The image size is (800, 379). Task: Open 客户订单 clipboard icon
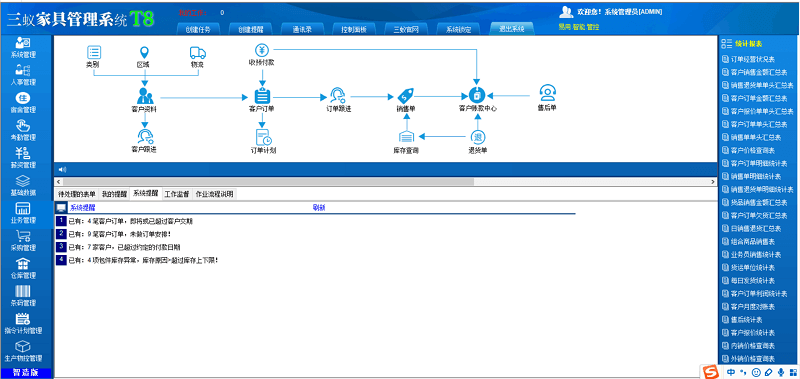(x=262, y=96)
